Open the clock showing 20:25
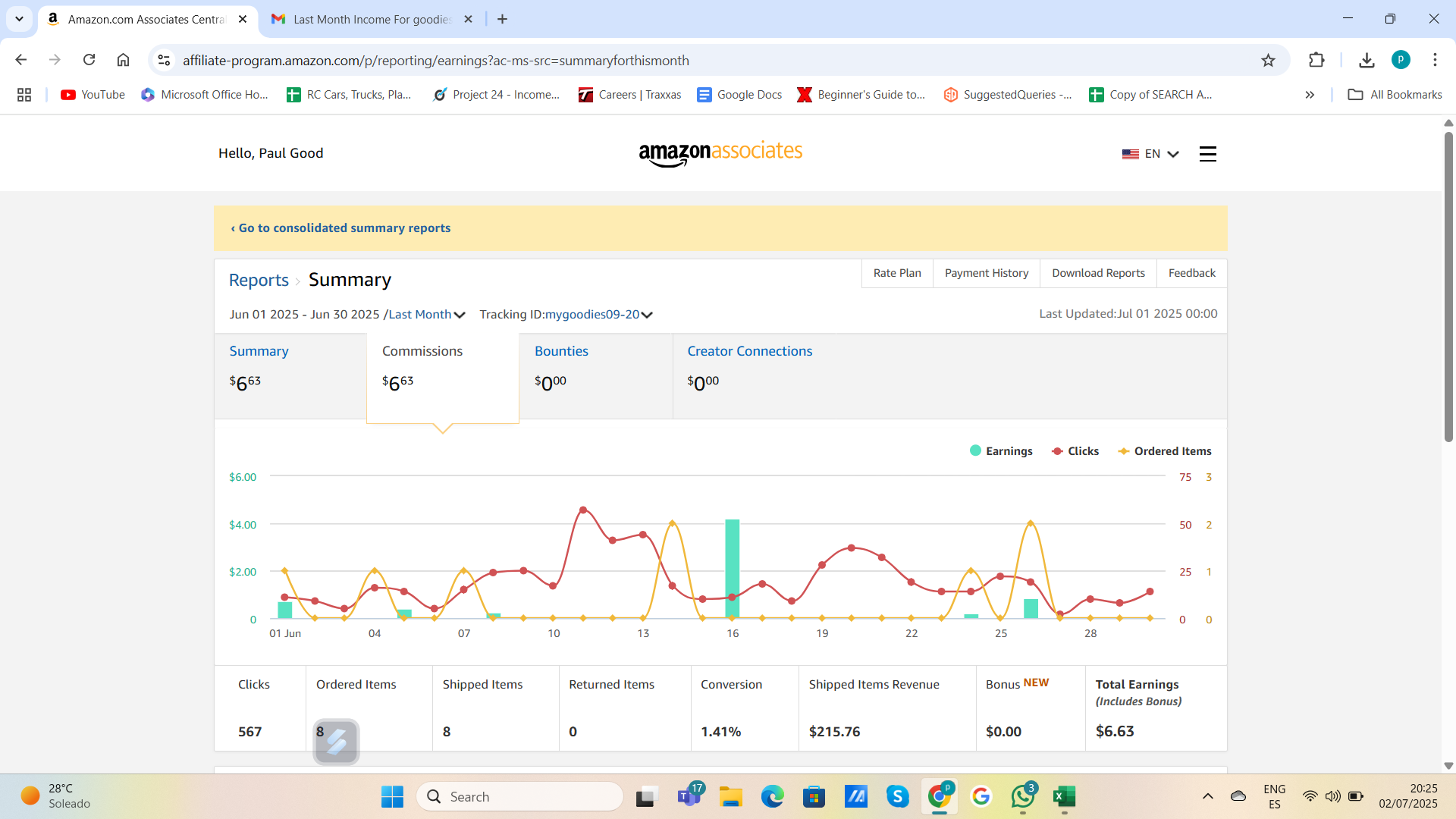The width and height of the screenshot is (1456, 819). (x=1408, y=796)
